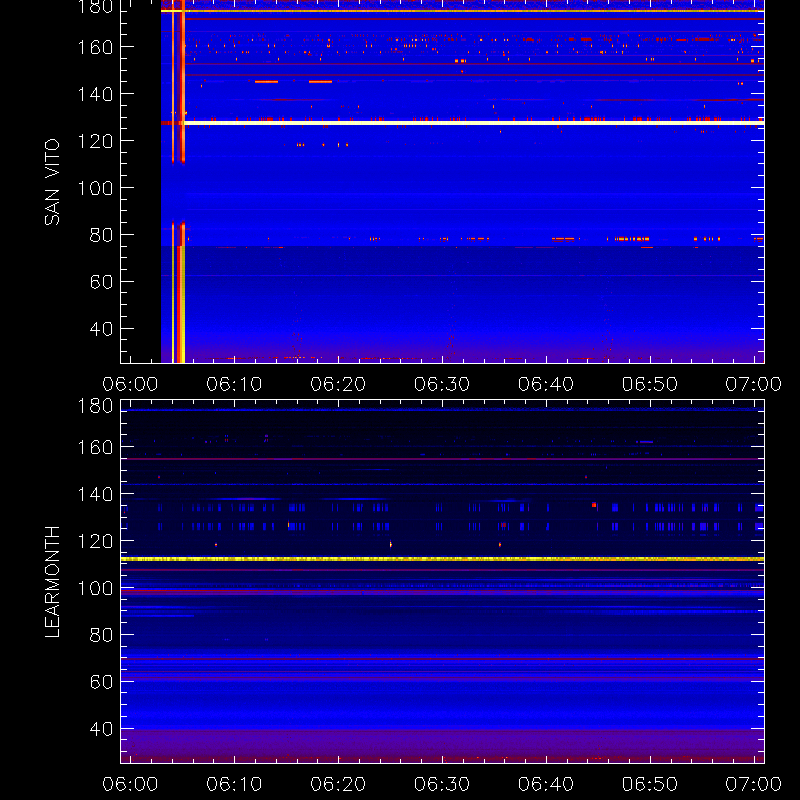The height and width of the screenshot is (800, 800).
Task: Click the 06:40 time label under LEARMONTH plot
Action: tap(546, 784)
